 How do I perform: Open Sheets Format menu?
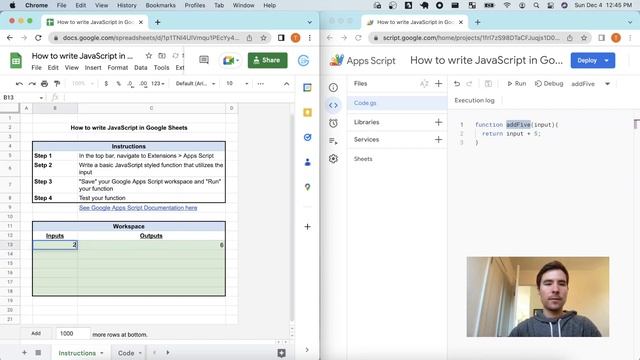click(x=118, y=68)
